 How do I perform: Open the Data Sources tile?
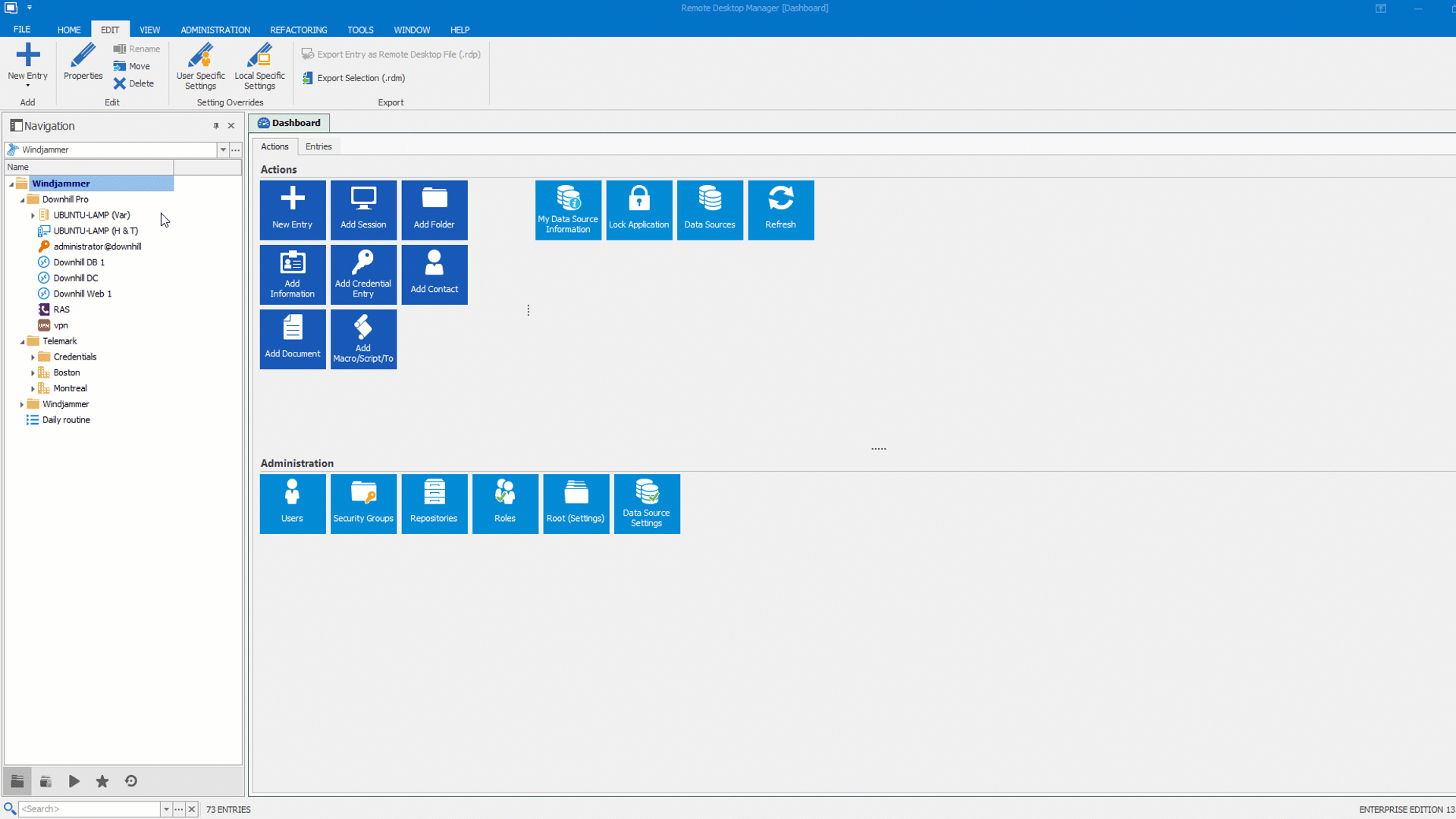(710, 210)
